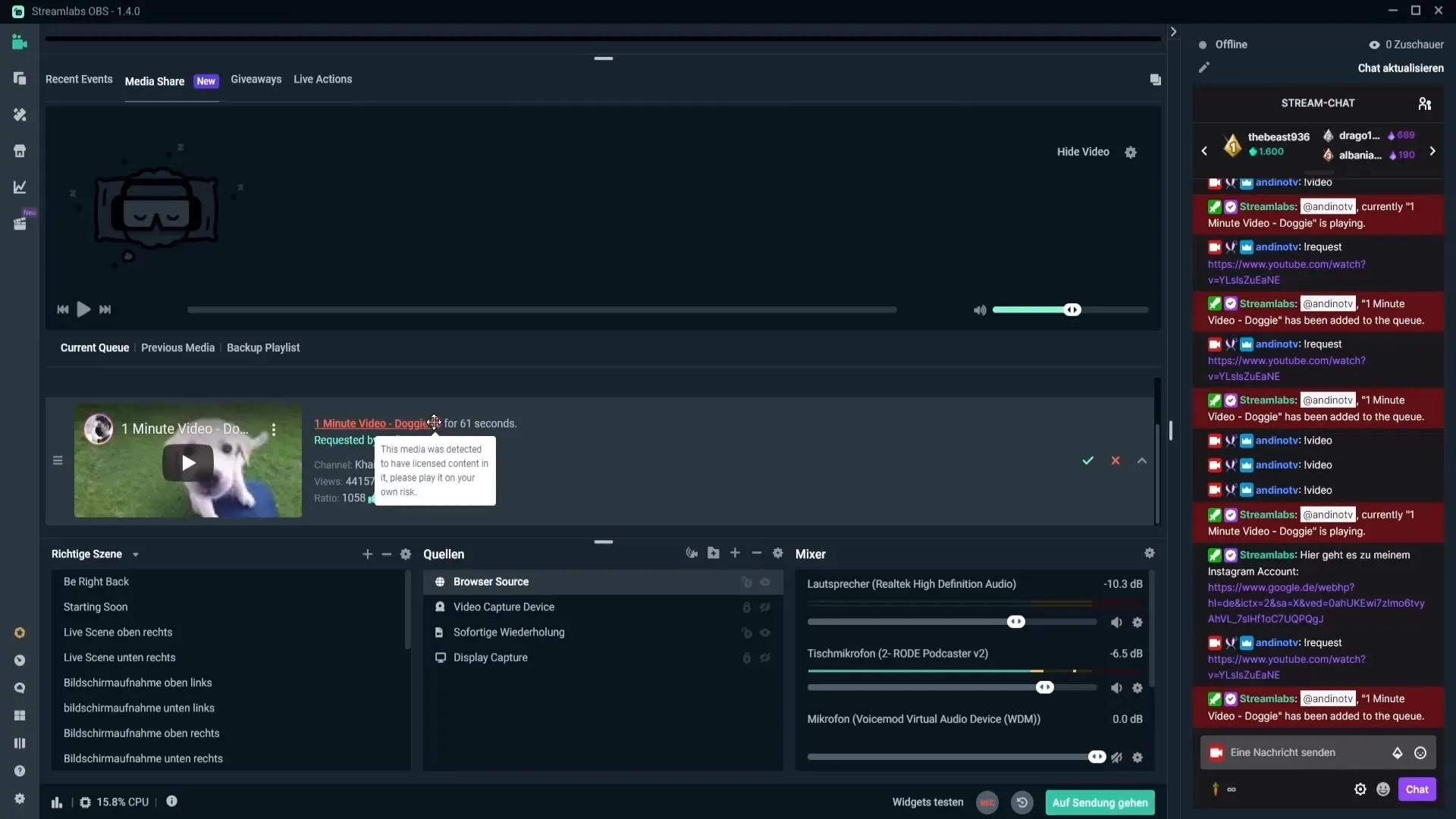This screenshot has width=1456, height=819.
Task: Collapse the chat panel with arrow
Action: click(x=1173, y=32)
